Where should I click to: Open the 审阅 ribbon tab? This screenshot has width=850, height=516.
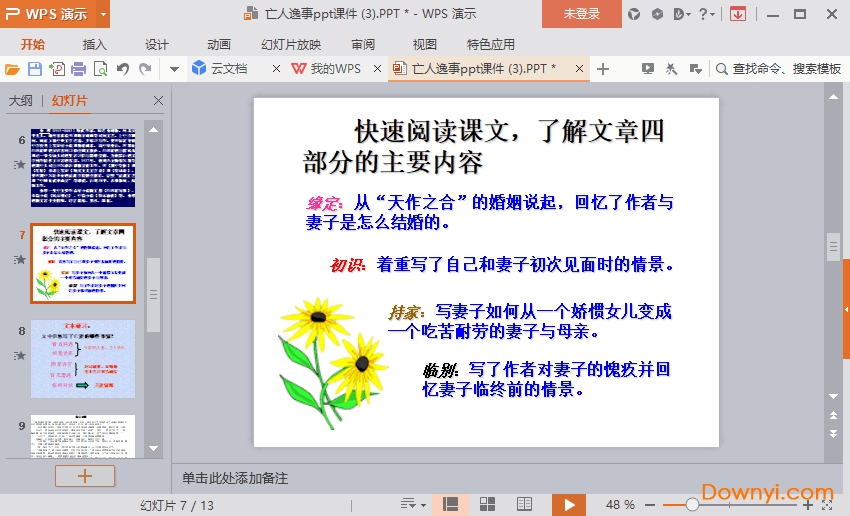tap(363, 44)
